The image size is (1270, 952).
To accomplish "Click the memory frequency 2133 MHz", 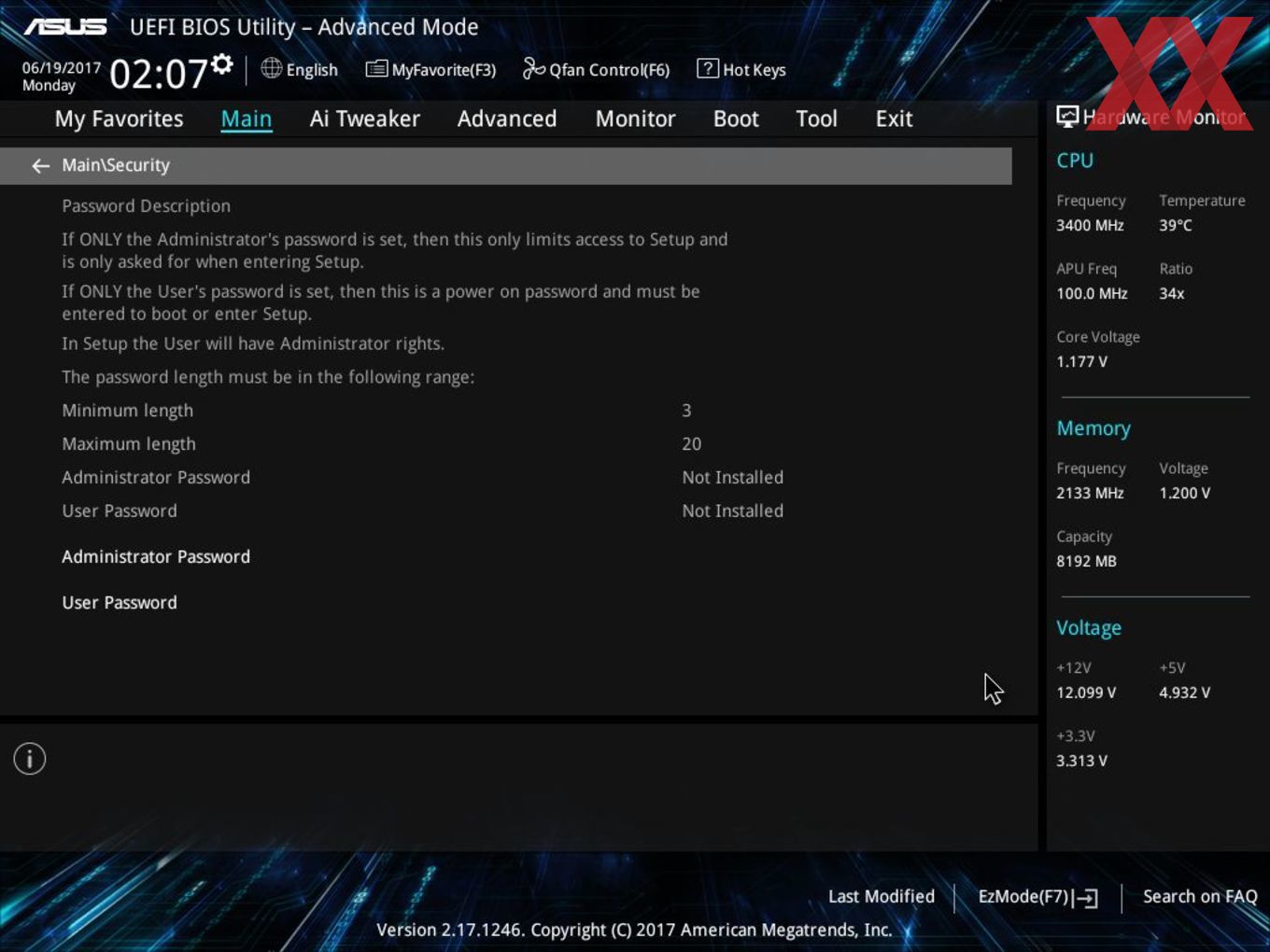I will pos(1090,493).
